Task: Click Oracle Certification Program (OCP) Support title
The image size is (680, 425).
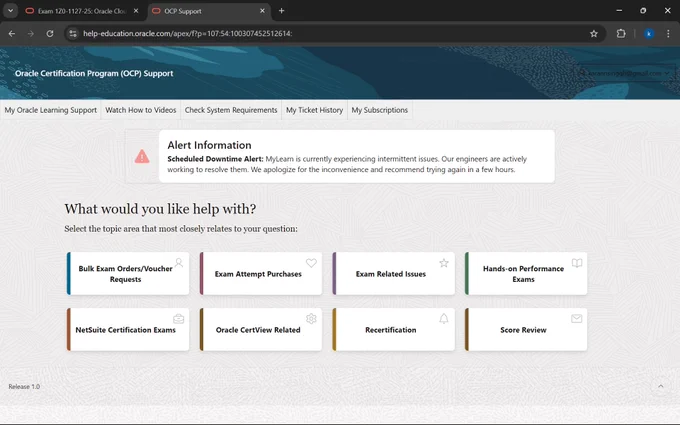Action: click(94, 73)
